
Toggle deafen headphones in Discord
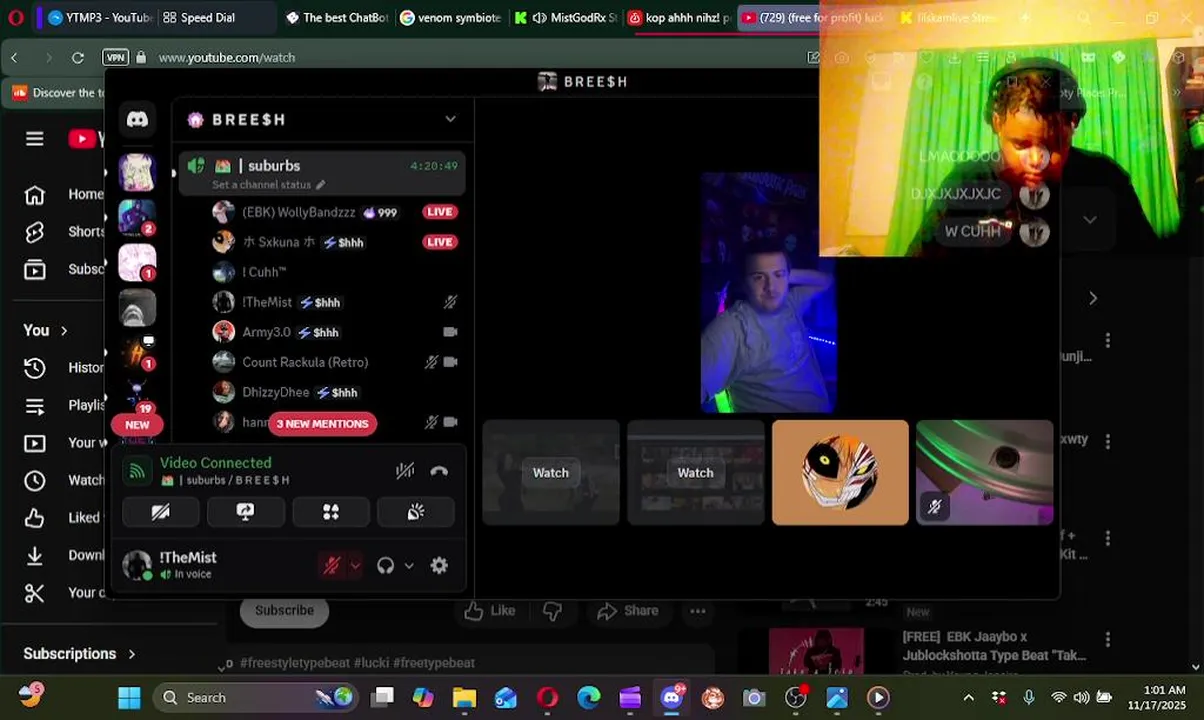coord(385,566)
